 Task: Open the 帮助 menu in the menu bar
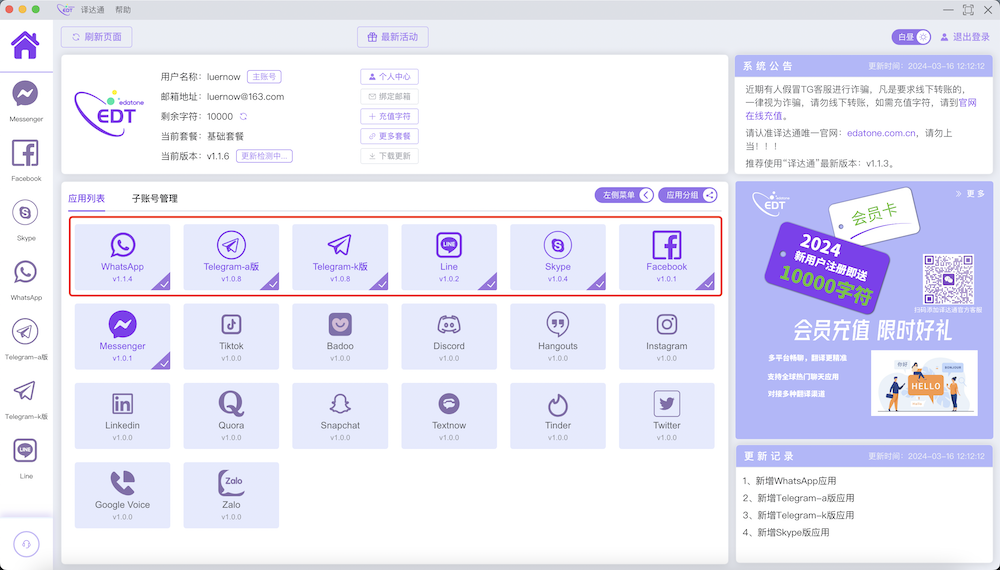point(122,9)
